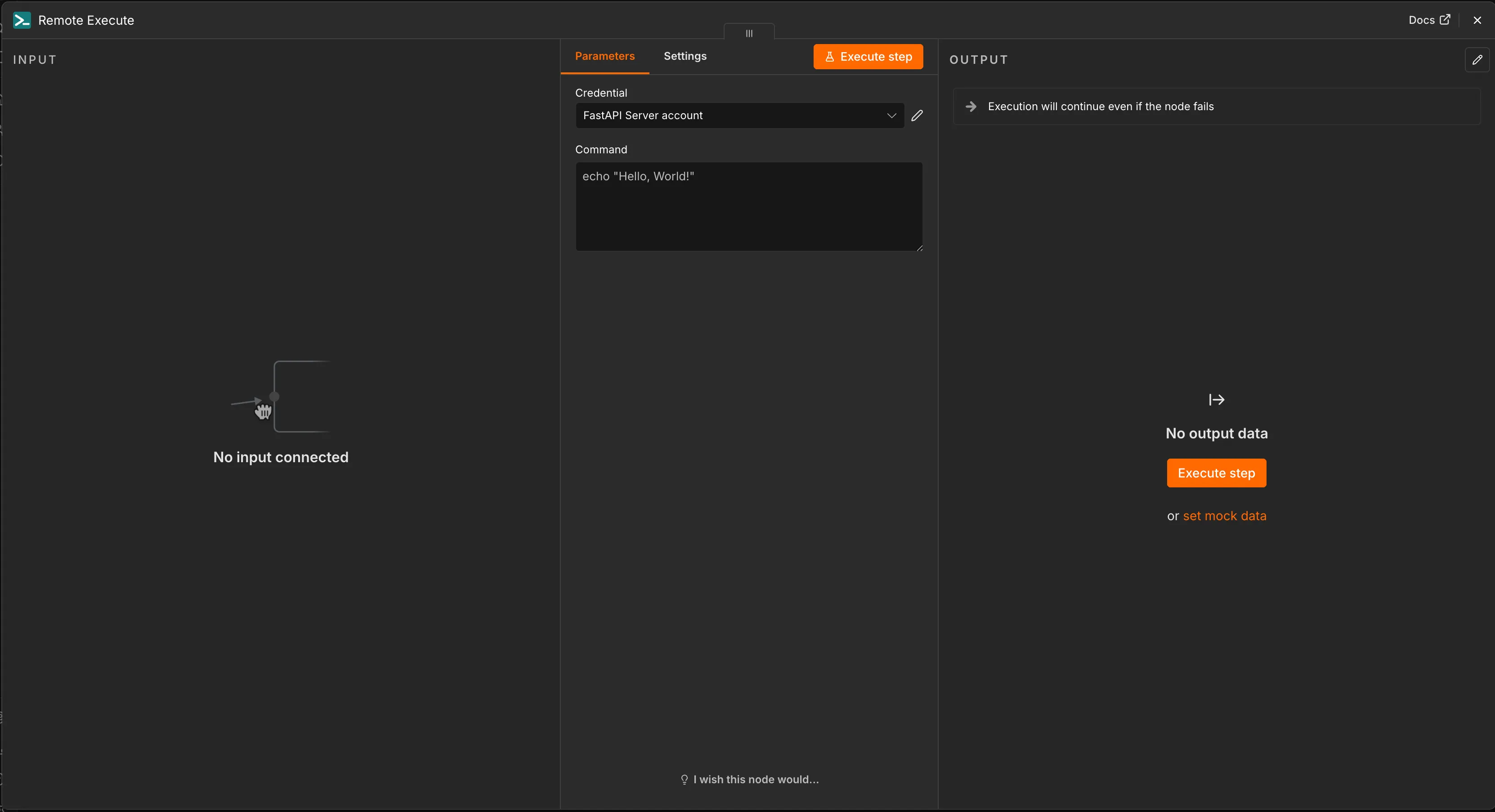Click the Remote Execute node terminal icon

tap(22, 20)
